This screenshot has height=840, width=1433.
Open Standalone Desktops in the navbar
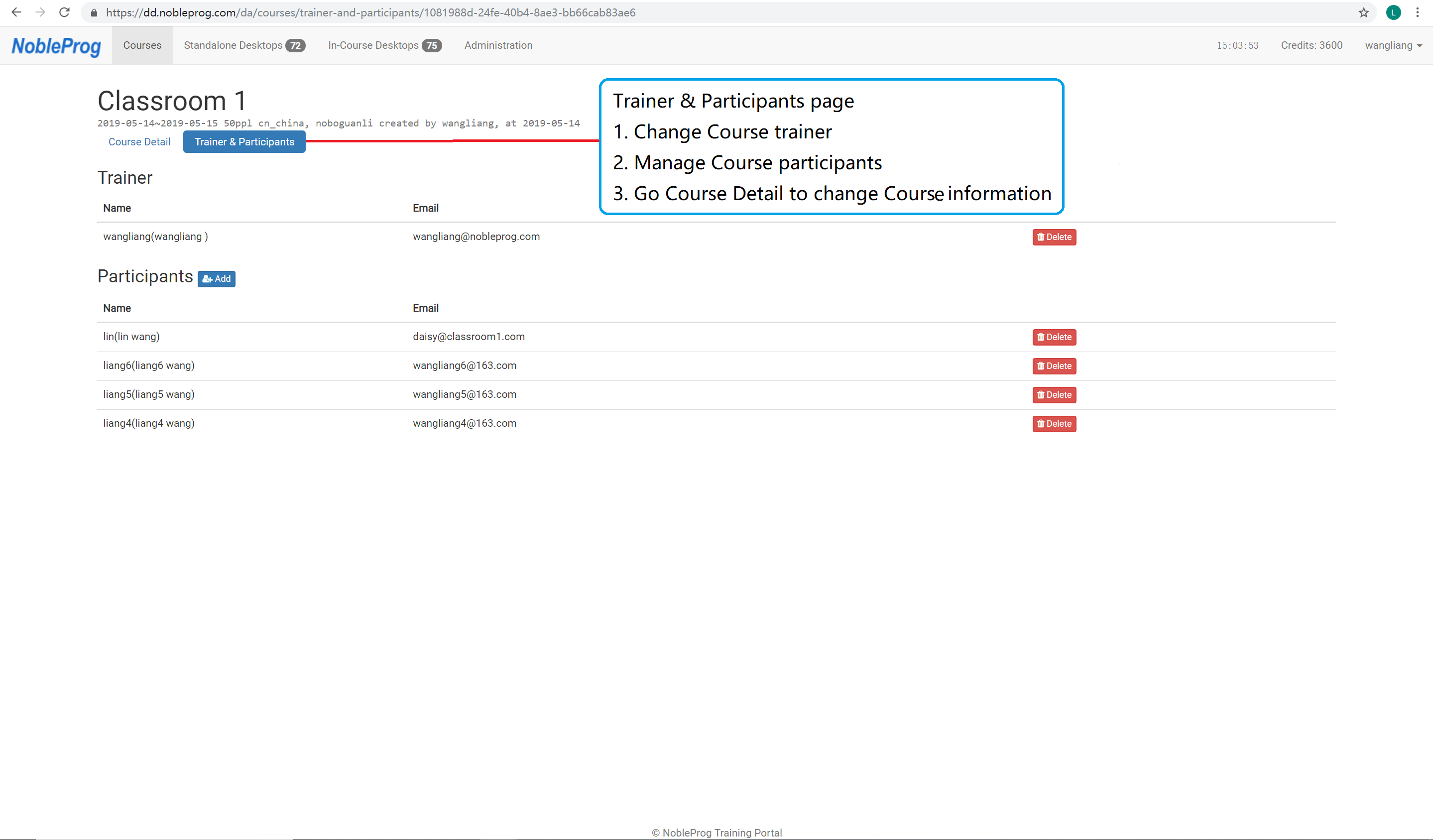pyautogui.click(x=244, y=45)
